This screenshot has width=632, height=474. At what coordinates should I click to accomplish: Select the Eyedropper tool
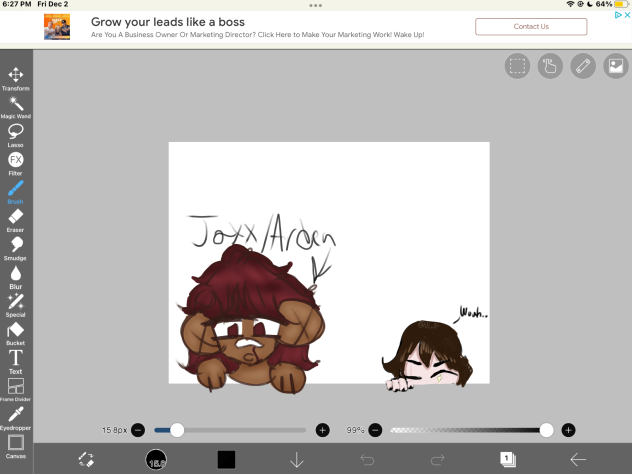tap(16, 418)
